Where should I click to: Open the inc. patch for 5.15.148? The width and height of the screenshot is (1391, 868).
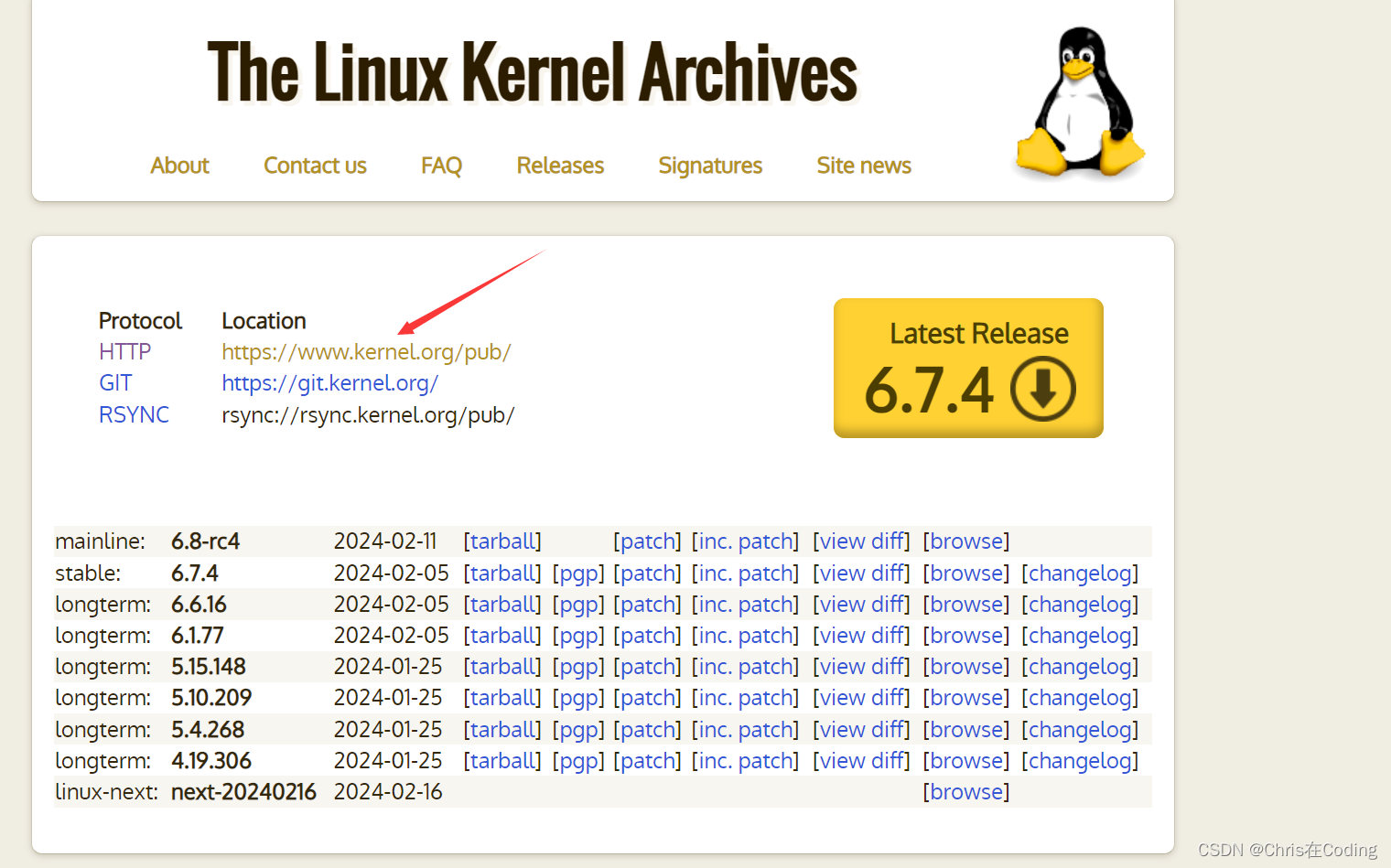(x=745, y=666)
